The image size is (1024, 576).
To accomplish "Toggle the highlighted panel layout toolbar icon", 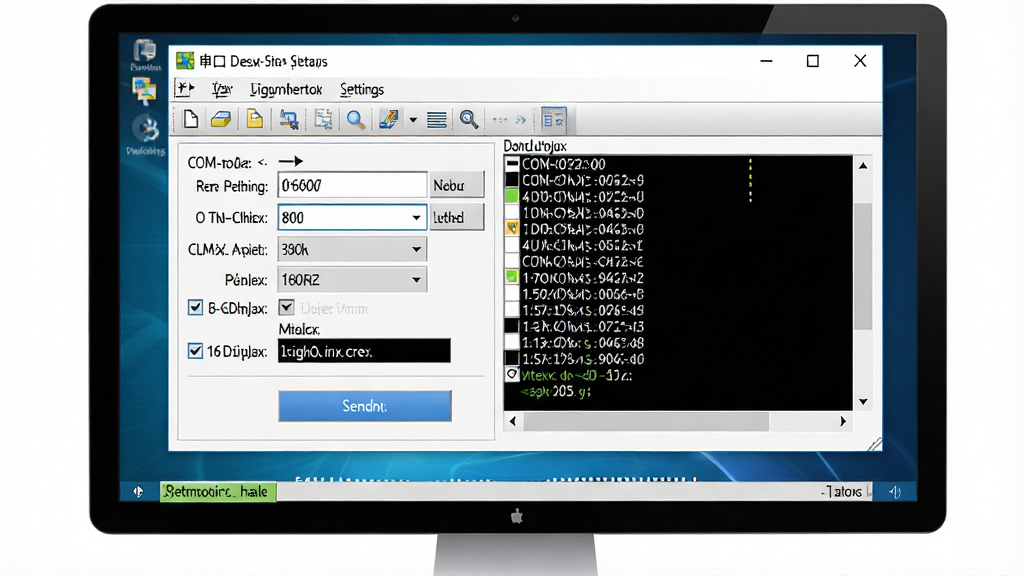I will tap(554, 120).
